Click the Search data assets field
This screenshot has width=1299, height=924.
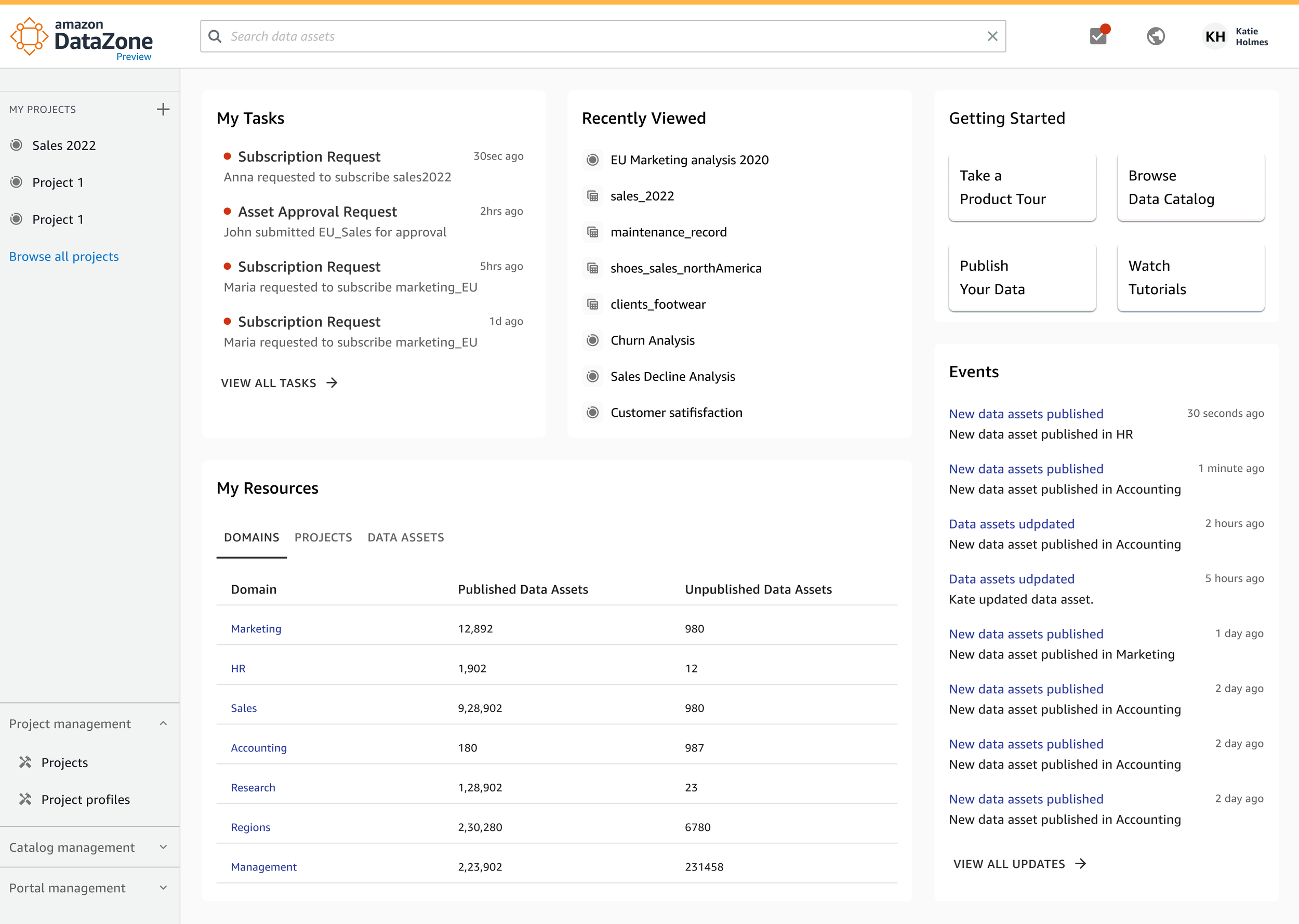(x=603, y=36)
